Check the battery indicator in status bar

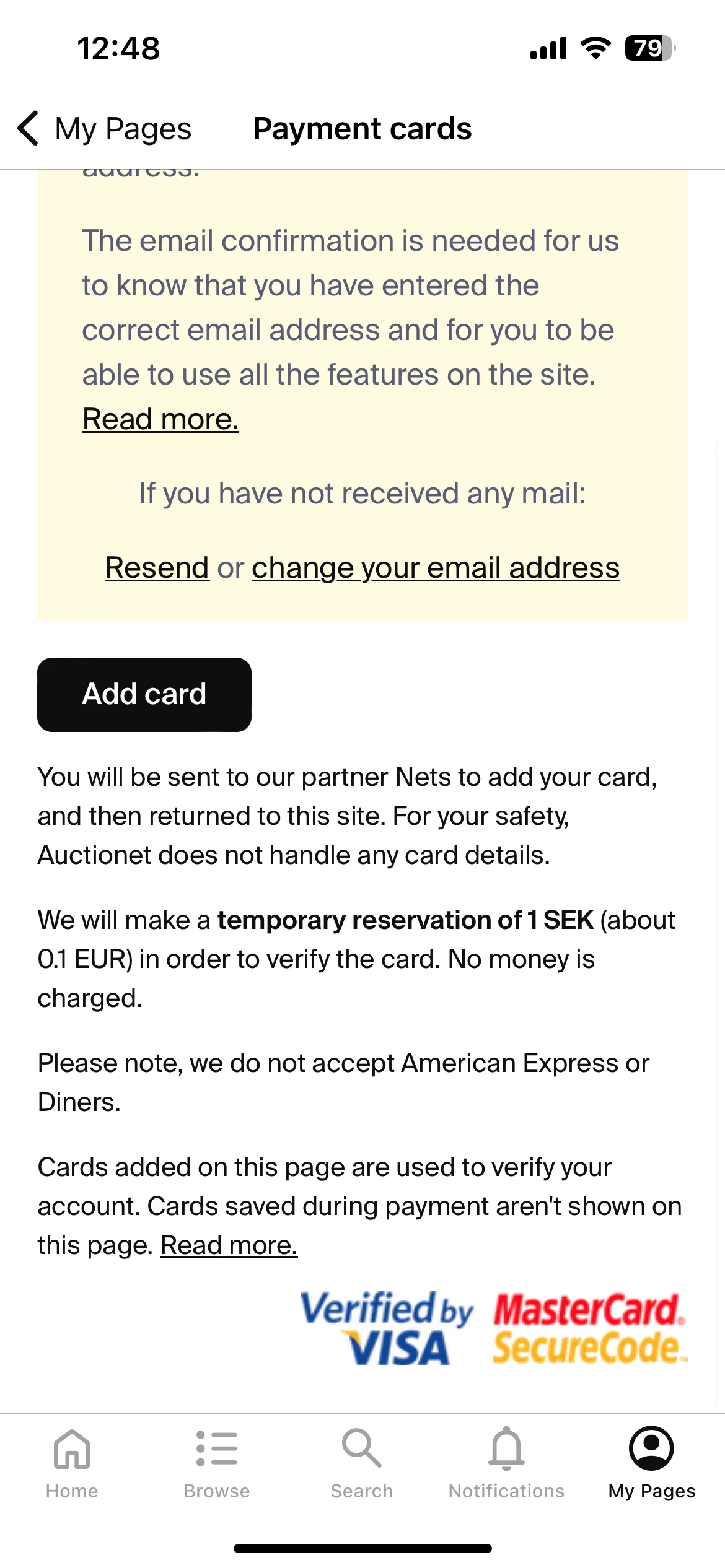[x=650, y=48]
